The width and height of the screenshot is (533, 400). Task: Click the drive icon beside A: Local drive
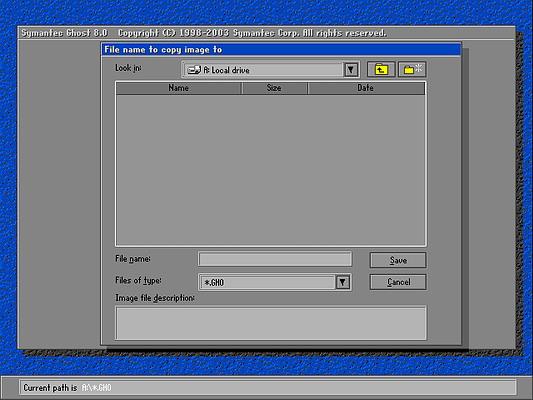[194, 70]
